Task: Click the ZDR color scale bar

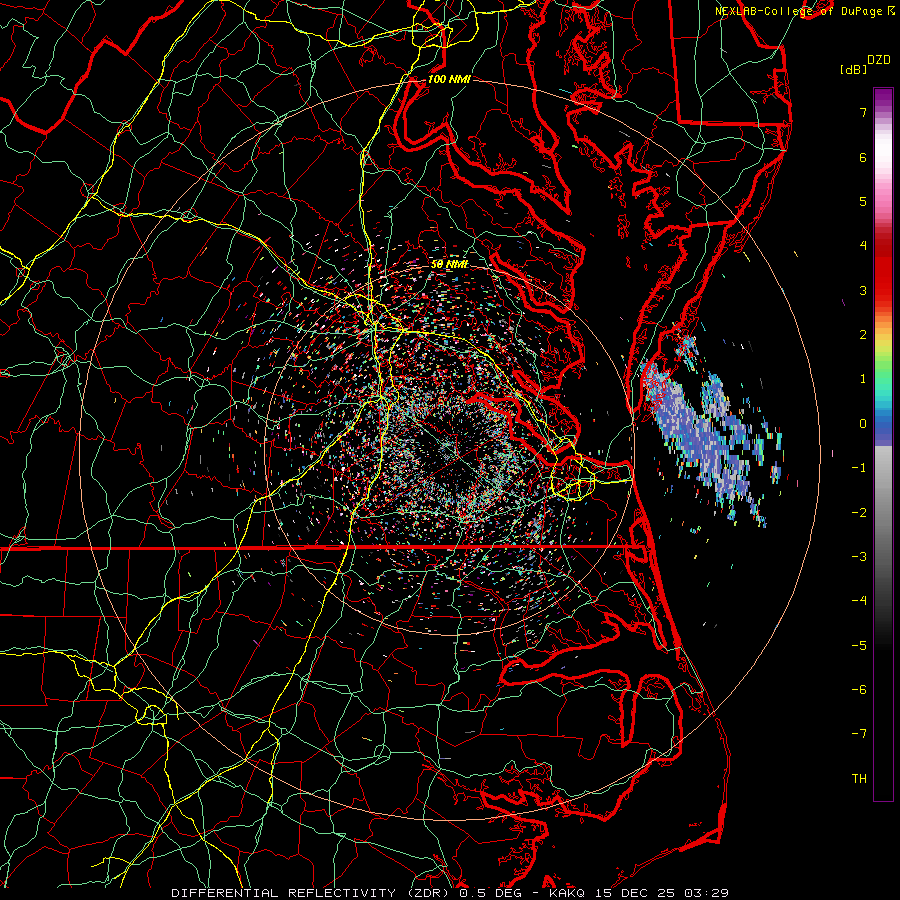Action: [883, 444]
